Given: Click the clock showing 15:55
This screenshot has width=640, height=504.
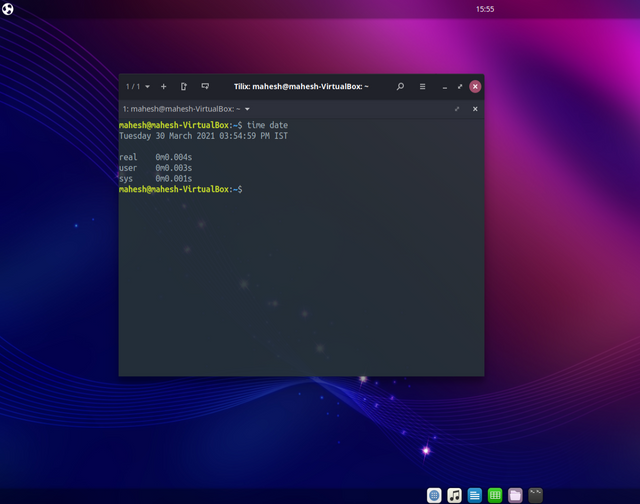Looking at the screenshot, I should pyautogui.click(x=485, y=9).
